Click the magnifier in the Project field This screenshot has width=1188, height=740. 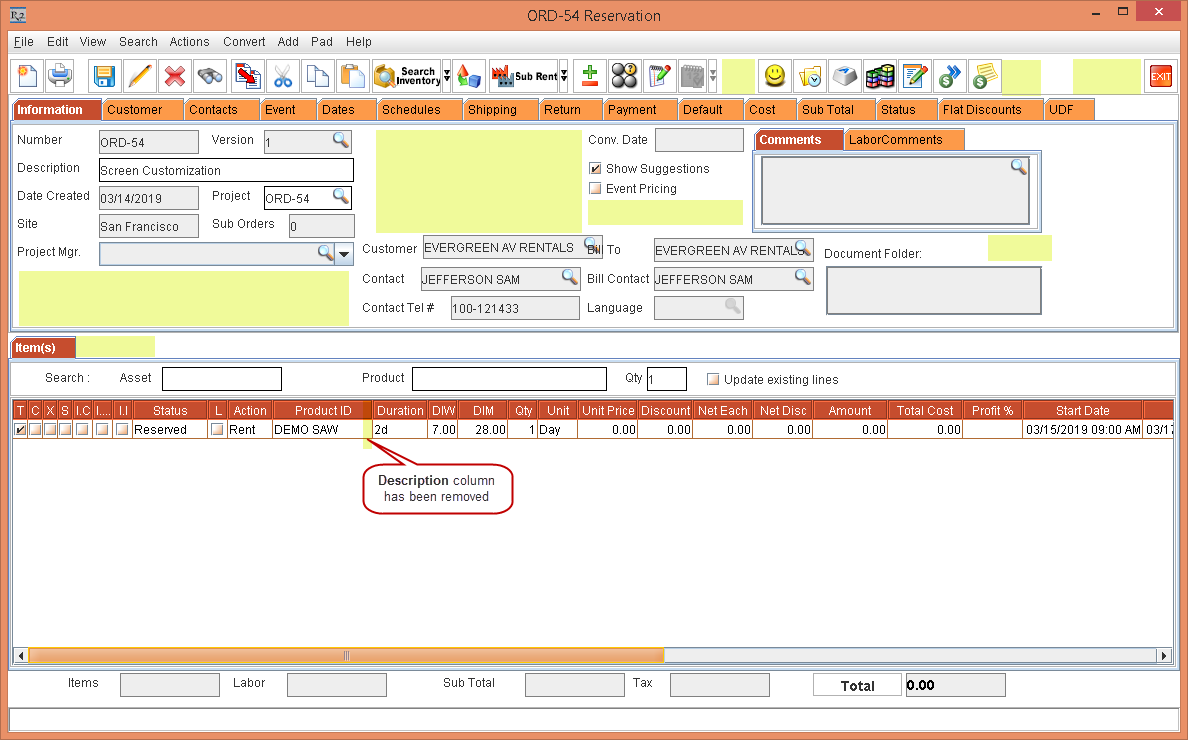[x=341, y=196]
